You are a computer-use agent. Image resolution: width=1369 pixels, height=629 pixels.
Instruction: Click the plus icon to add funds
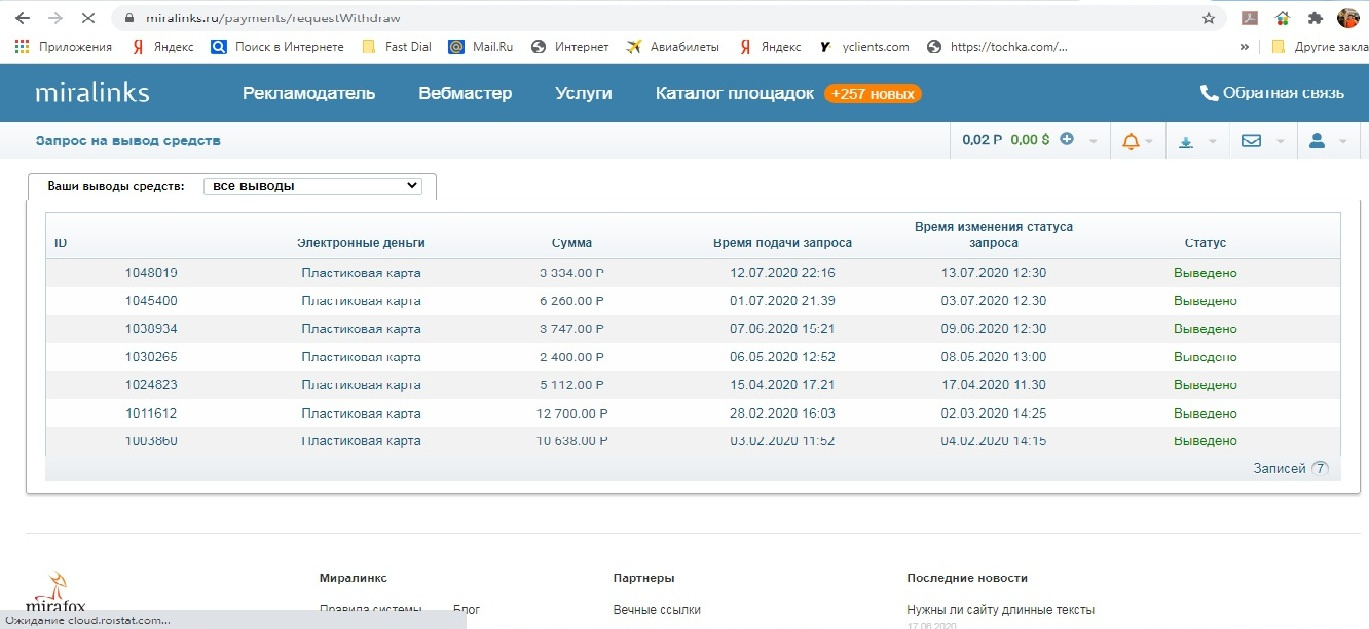click(1067, 140)
